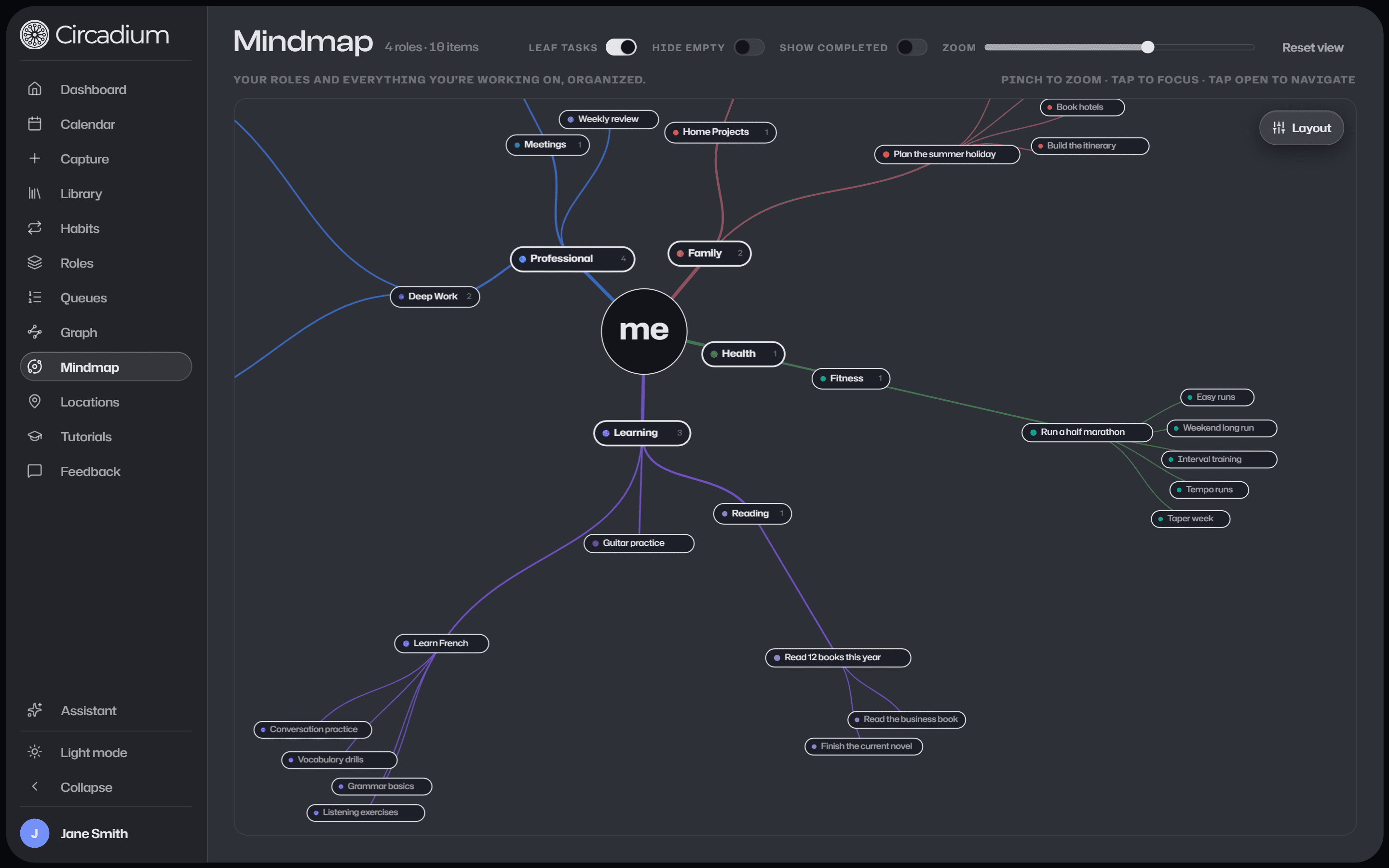Image resolution: width=1389 pixels, height=868 pixels.
Task: Select the Weekend long run task
Action: [x=1221, y=428]
